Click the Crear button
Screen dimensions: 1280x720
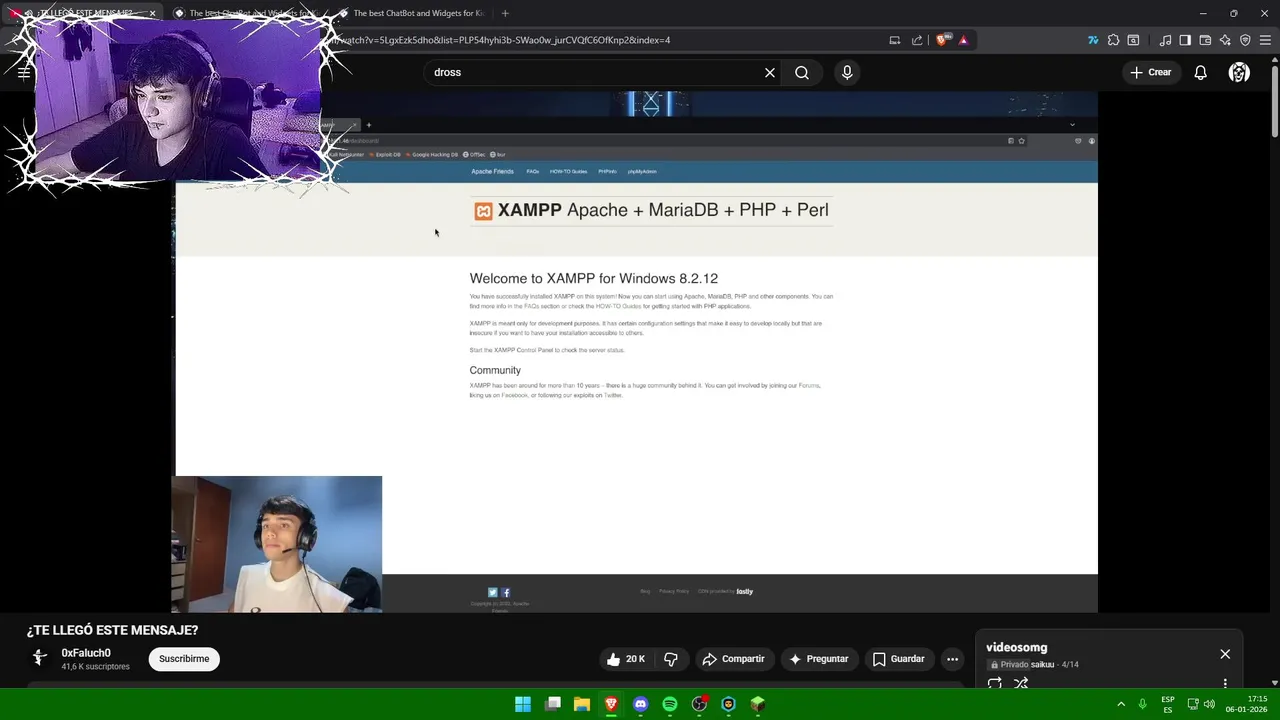[x=1151, y=72]
